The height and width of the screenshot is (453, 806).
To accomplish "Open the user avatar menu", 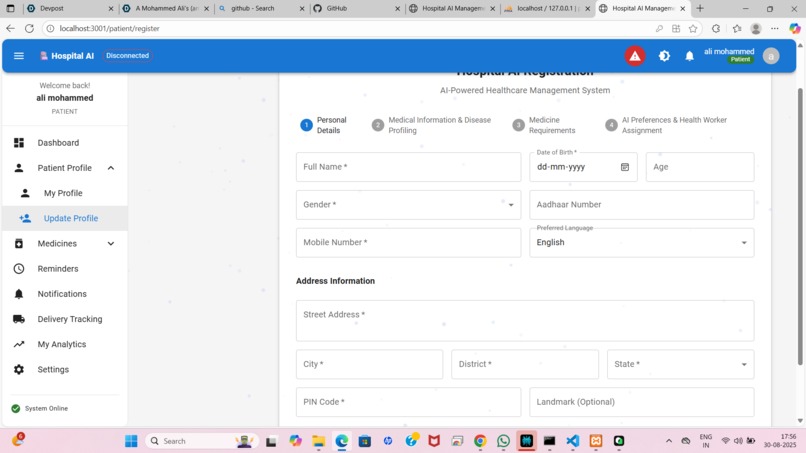I will click(771, 56).
